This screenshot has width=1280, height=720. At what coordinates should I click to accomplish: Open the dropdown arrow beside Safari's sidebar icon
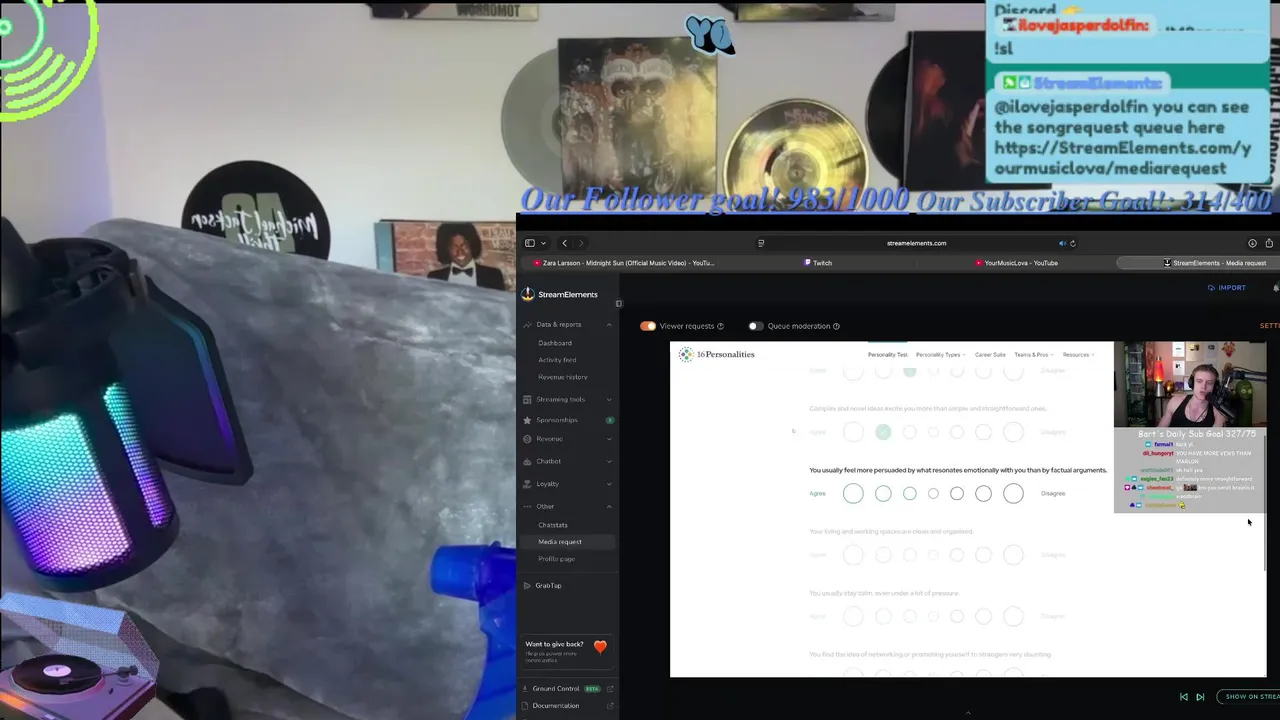[x=543, y=243]
